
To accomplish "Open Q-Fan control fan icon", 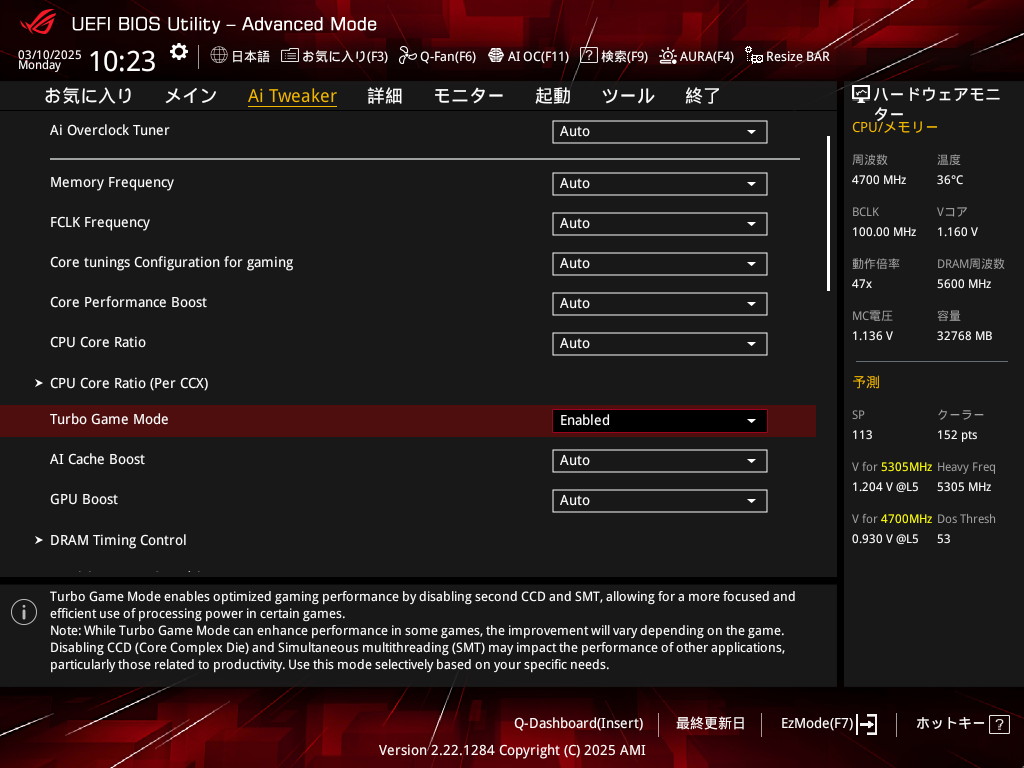I will [408, 56].
